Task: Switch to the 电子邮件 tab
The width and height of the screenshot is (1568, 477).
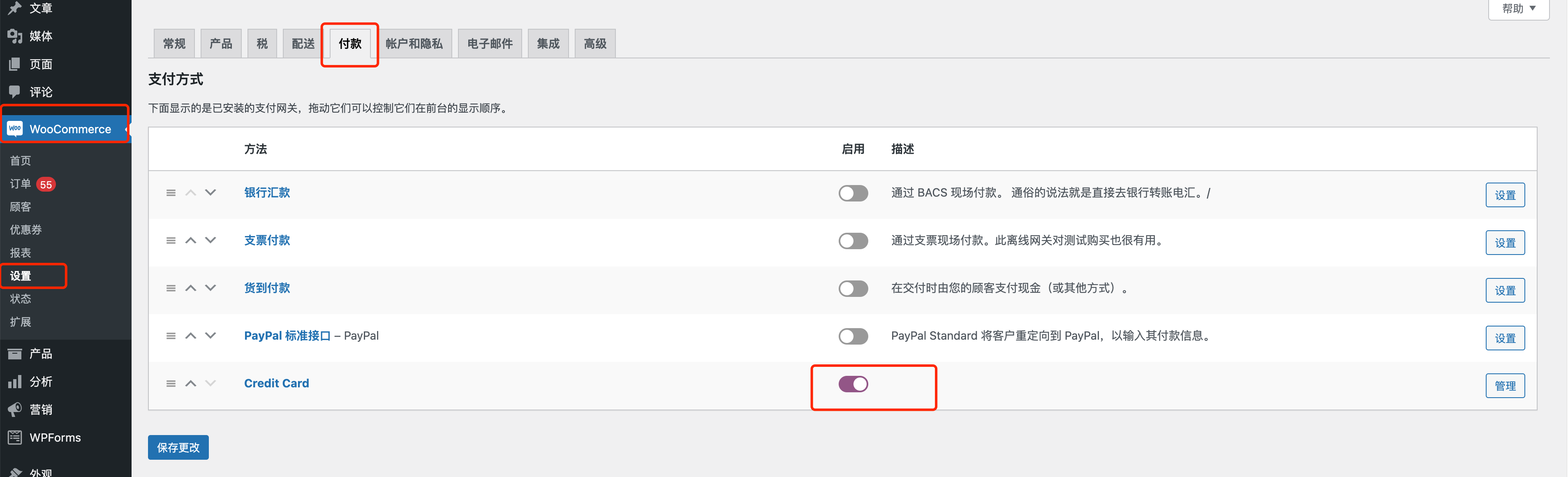Action: pos(489,44)
